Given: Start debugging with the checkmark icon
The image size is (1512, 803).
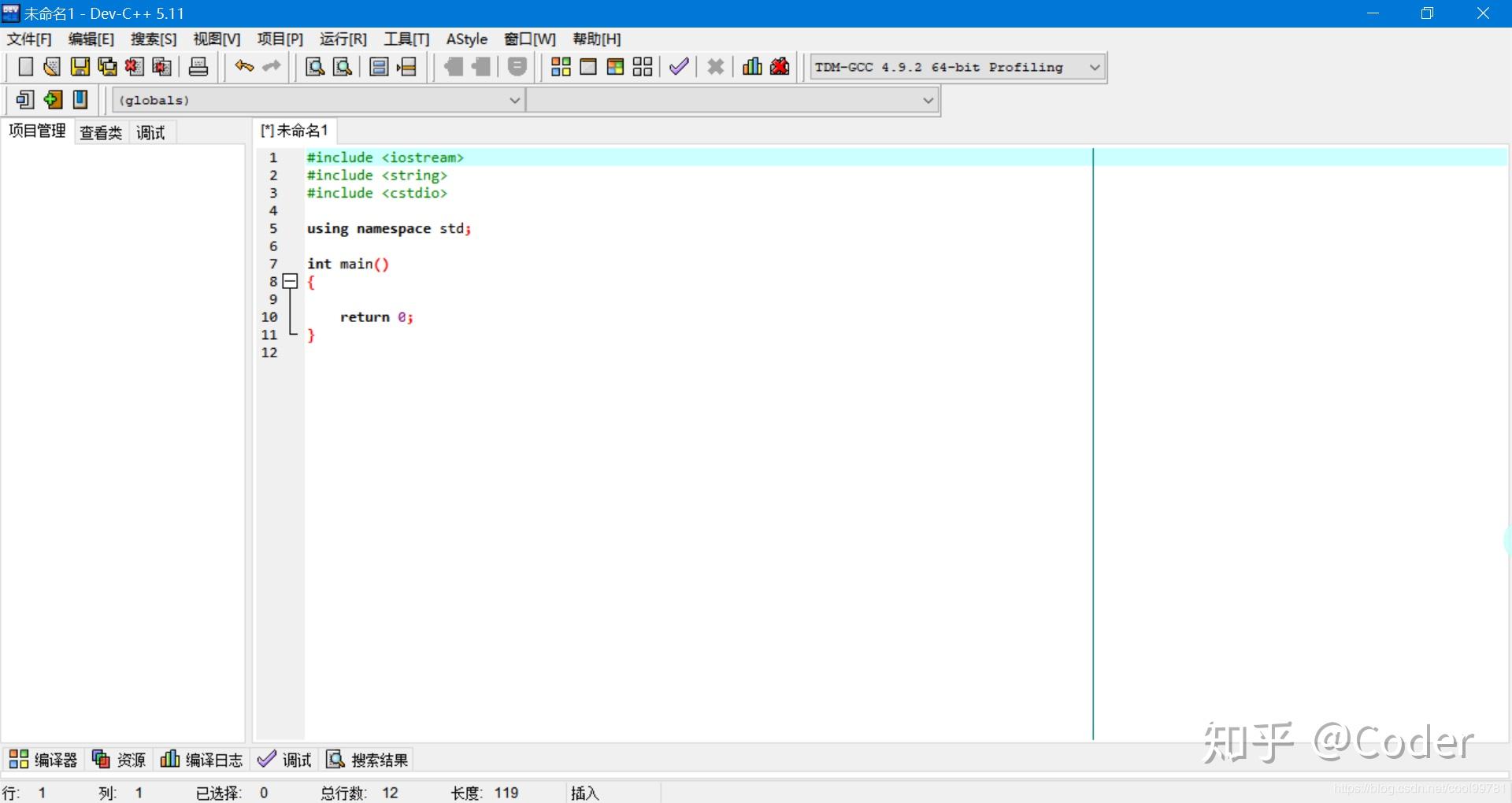Looking at the screenshot, I should 679,67.
